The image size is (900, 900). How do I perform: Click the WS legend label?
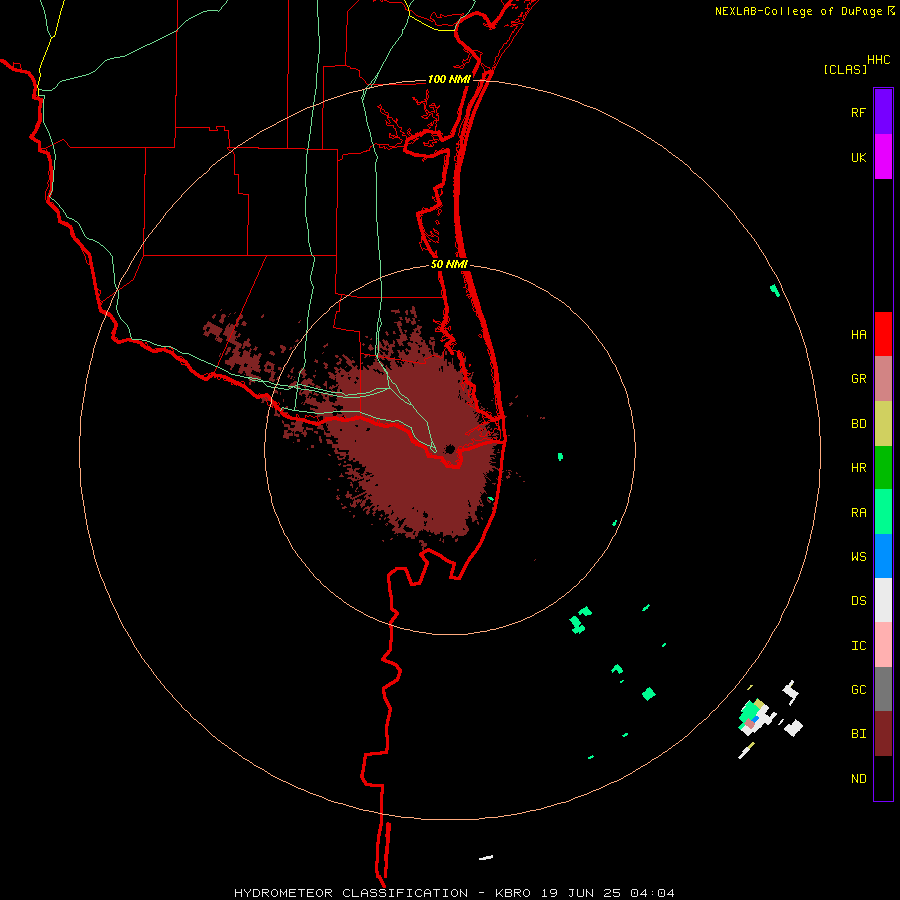click(x=858, y=557)
